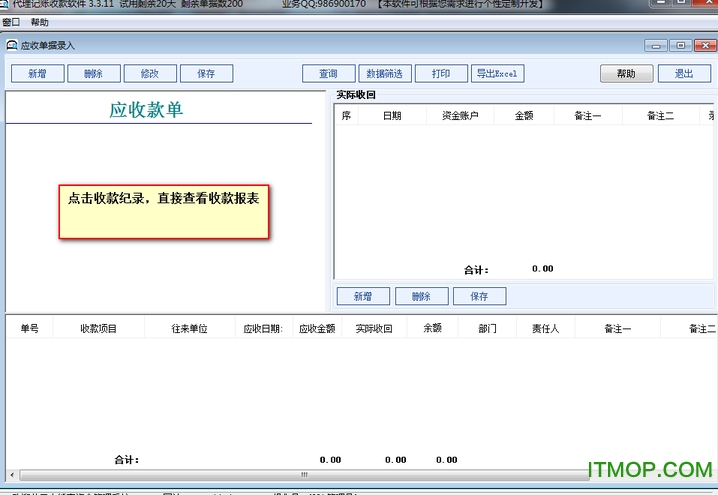This screenshot has width=718, height=495.
Task: Click the 应收金额 column header
Action: [x=317, y=328]
